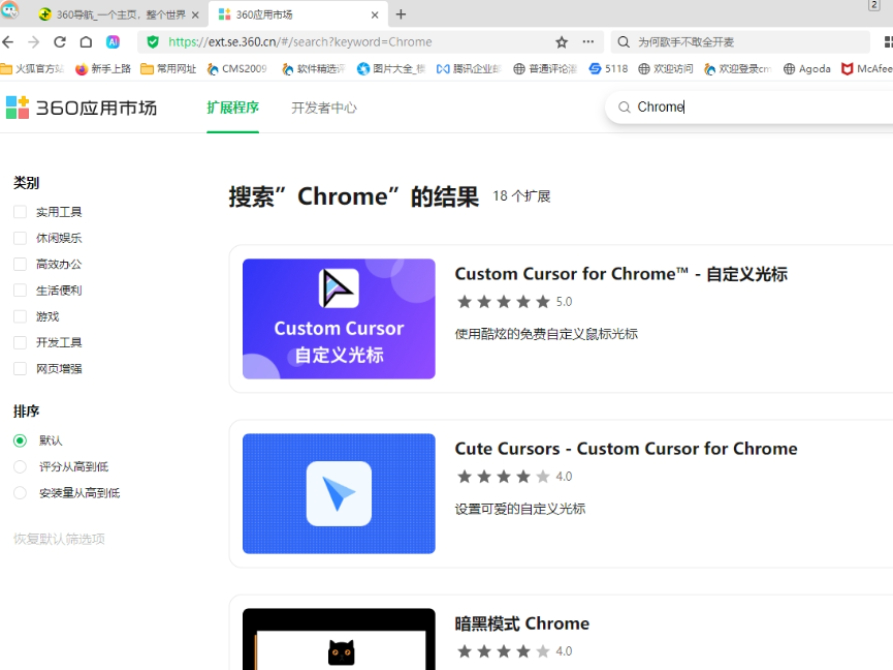Viewport: 893px width, 670px height.
Task: Close the 360应用市场 tab
Action: coord(375,15)
